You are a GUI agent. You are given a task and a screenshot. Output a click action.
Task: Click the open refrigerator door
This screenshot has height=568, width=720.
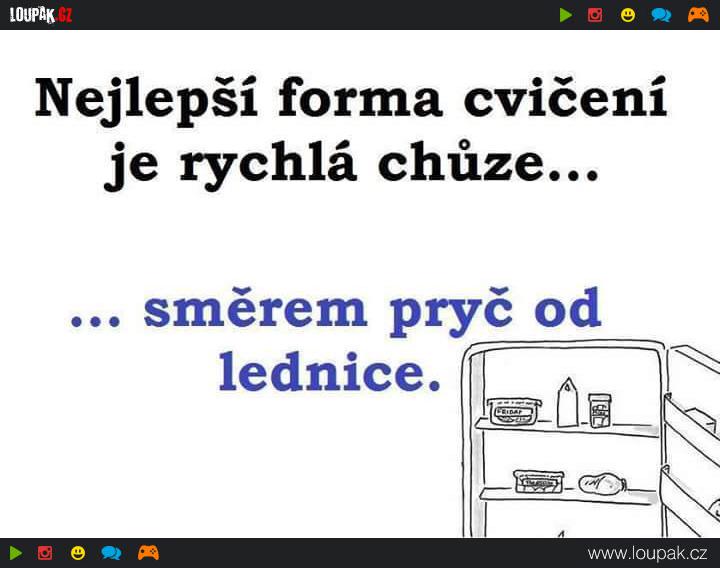[x=691, y=441]
